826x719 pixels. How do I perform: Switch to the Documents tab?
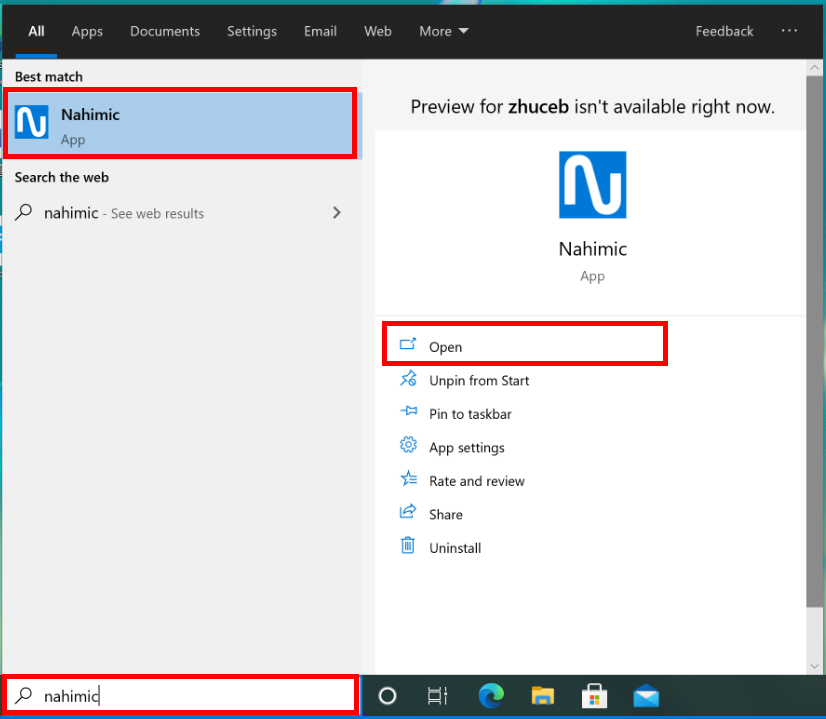point(165,31)
